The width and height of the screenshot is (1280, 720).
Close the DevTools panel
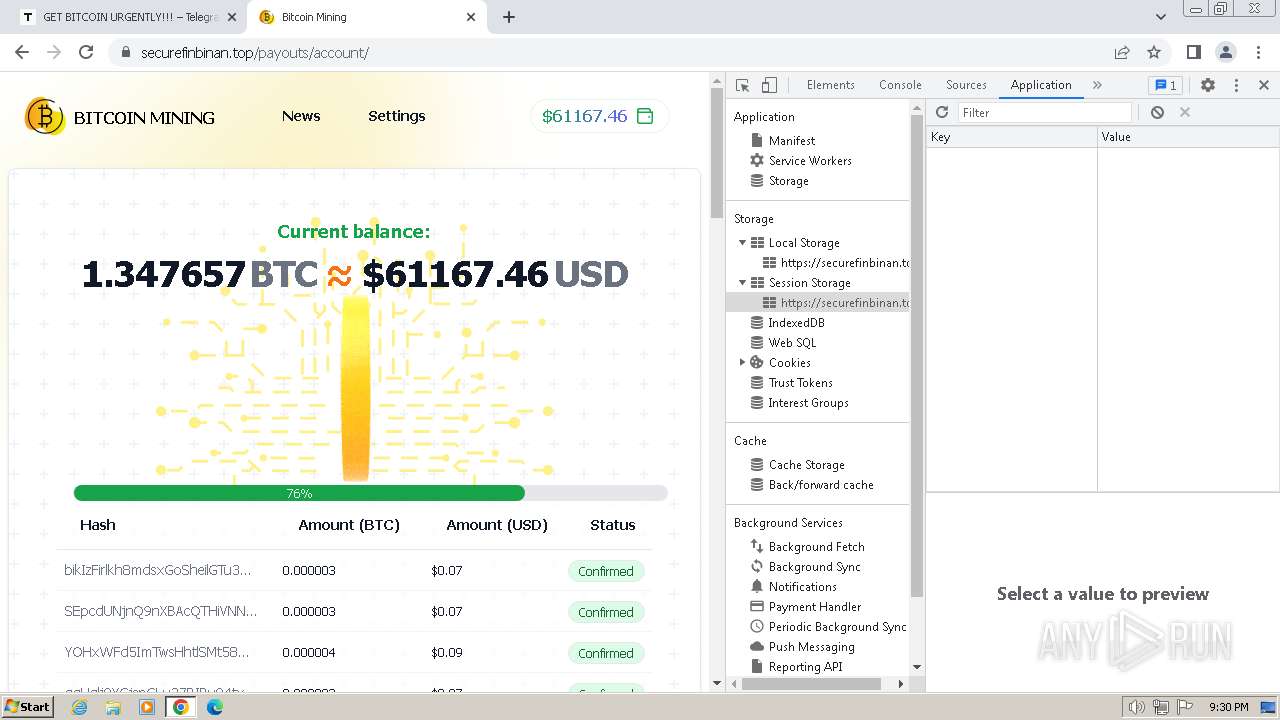pyautogui.click(x=1264, y=85)
